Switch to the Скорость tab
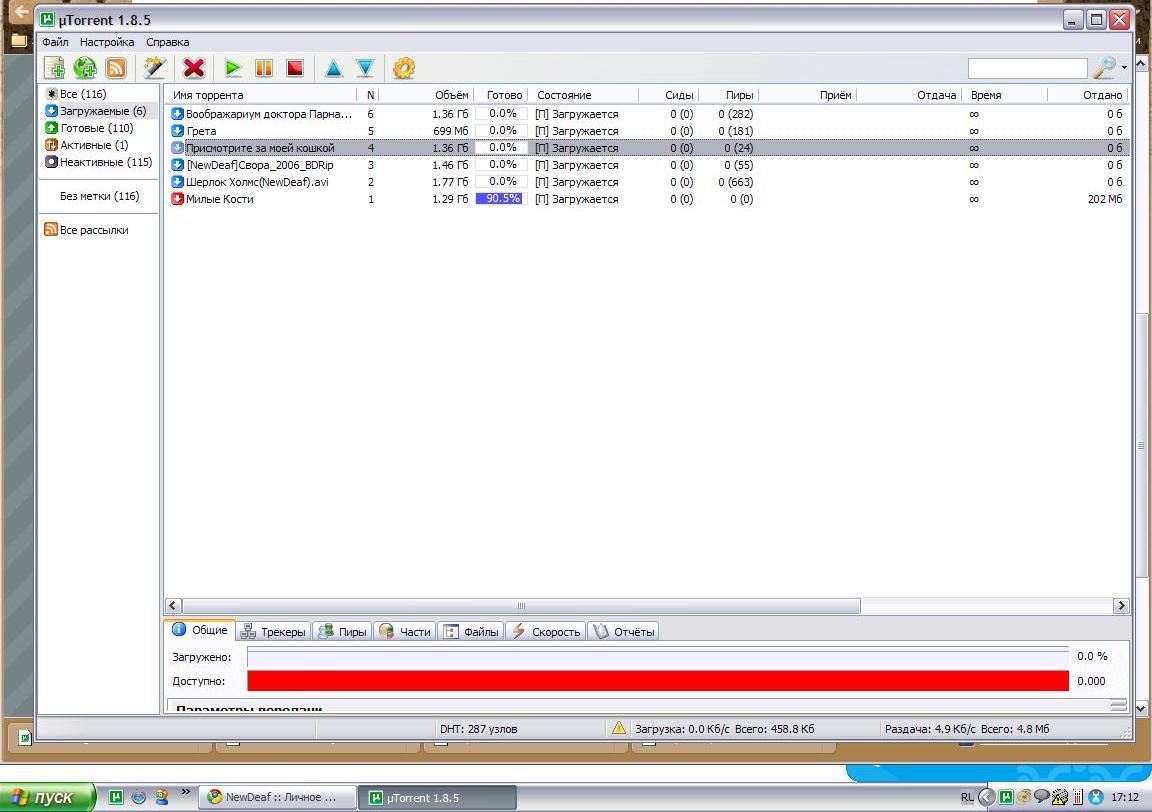Image resolution: width=1152 pixels, height=812 pixels. tap(546, 631)
